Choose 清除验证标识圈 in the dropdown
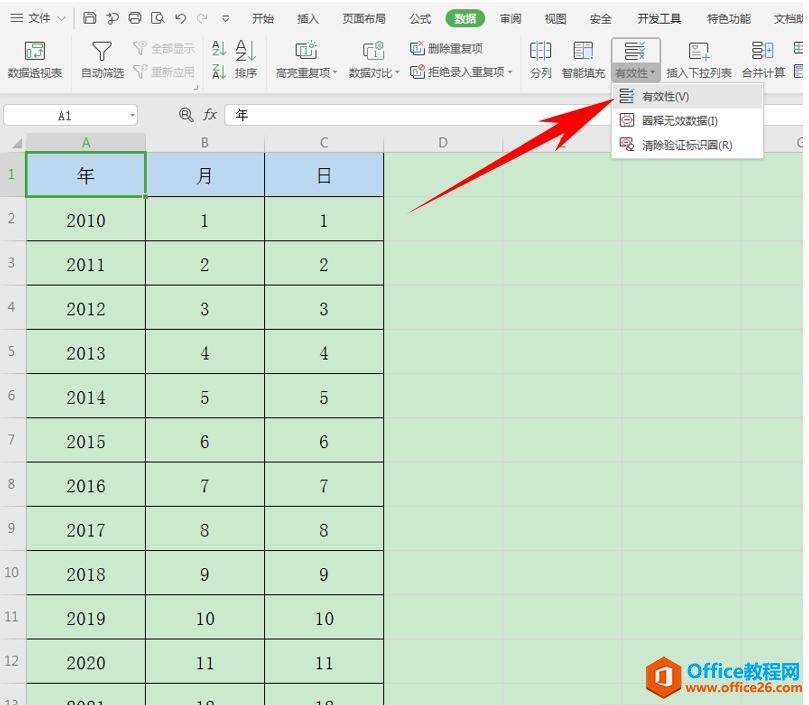This screenshot has width=809, height=705. (686, 144)
